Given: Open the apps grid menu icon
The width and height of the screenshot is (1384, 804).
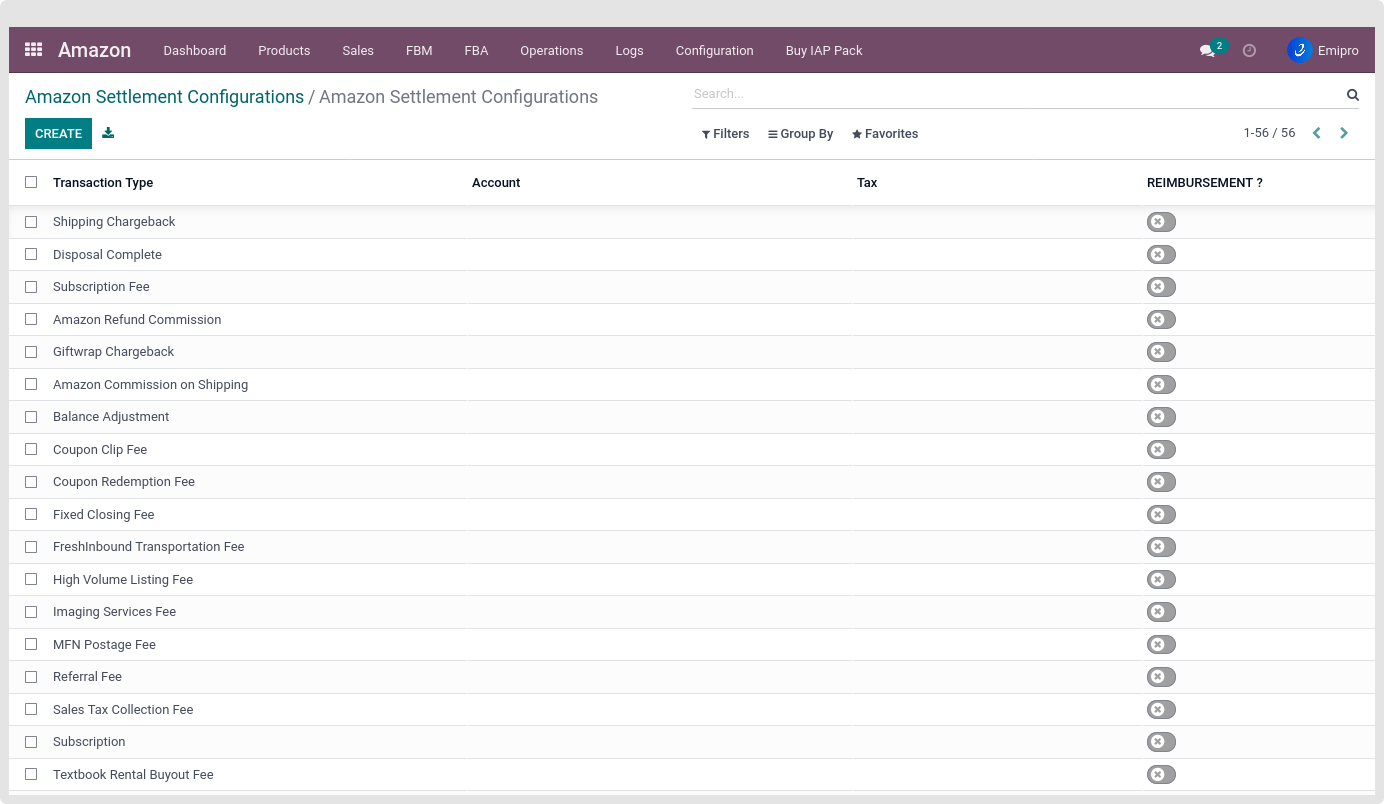Looking at the screenshot, I should tap(33, 49).
